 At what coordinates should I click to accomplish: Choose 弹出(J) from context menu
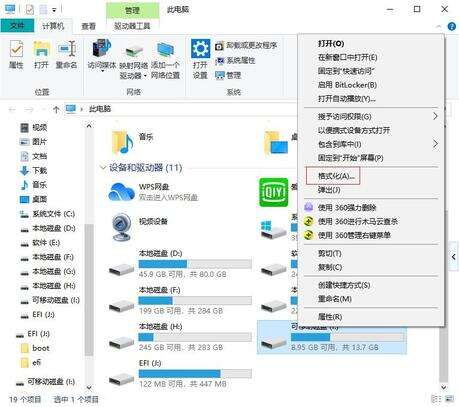pos(329,190)
